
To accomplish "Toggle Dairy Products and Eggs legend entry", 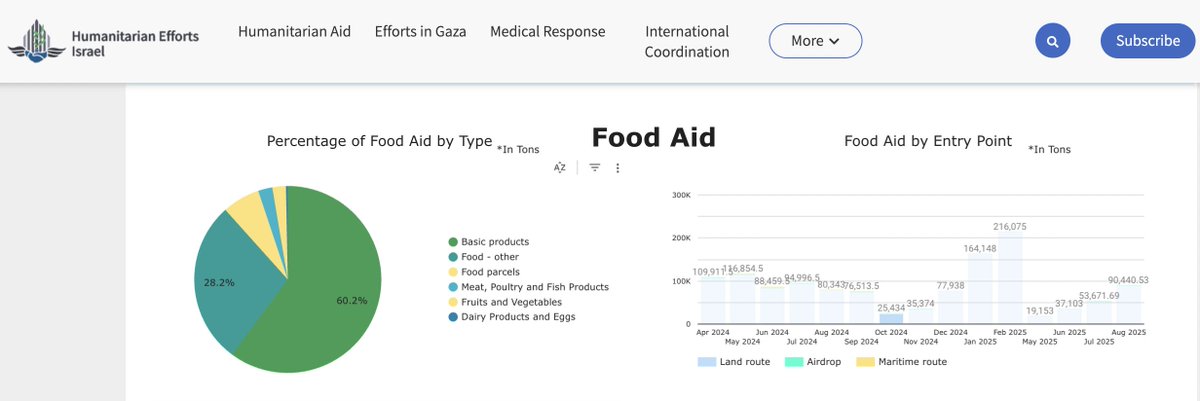I will point(518,317).
